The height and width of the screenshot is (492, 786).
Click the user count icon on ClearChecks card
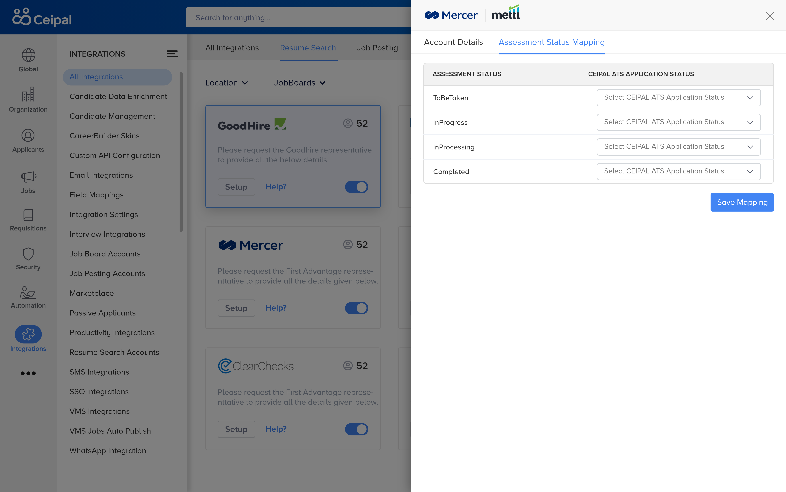pyautogui.click(x=347, y=366)
